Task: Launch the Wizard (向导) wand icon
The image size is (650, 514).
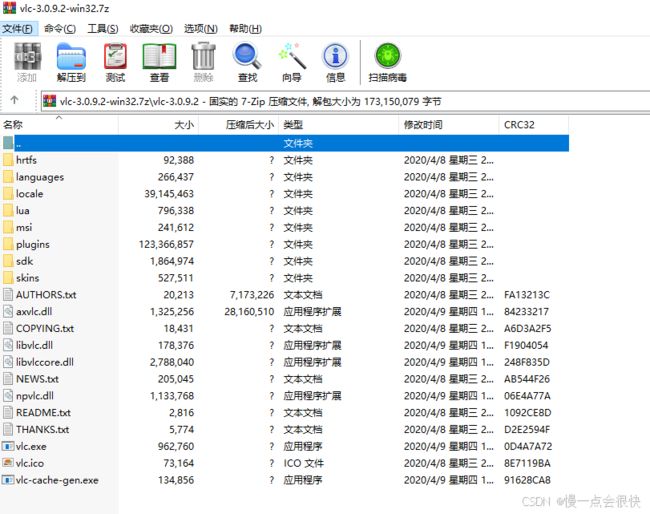Action: (x=292, y=56)
